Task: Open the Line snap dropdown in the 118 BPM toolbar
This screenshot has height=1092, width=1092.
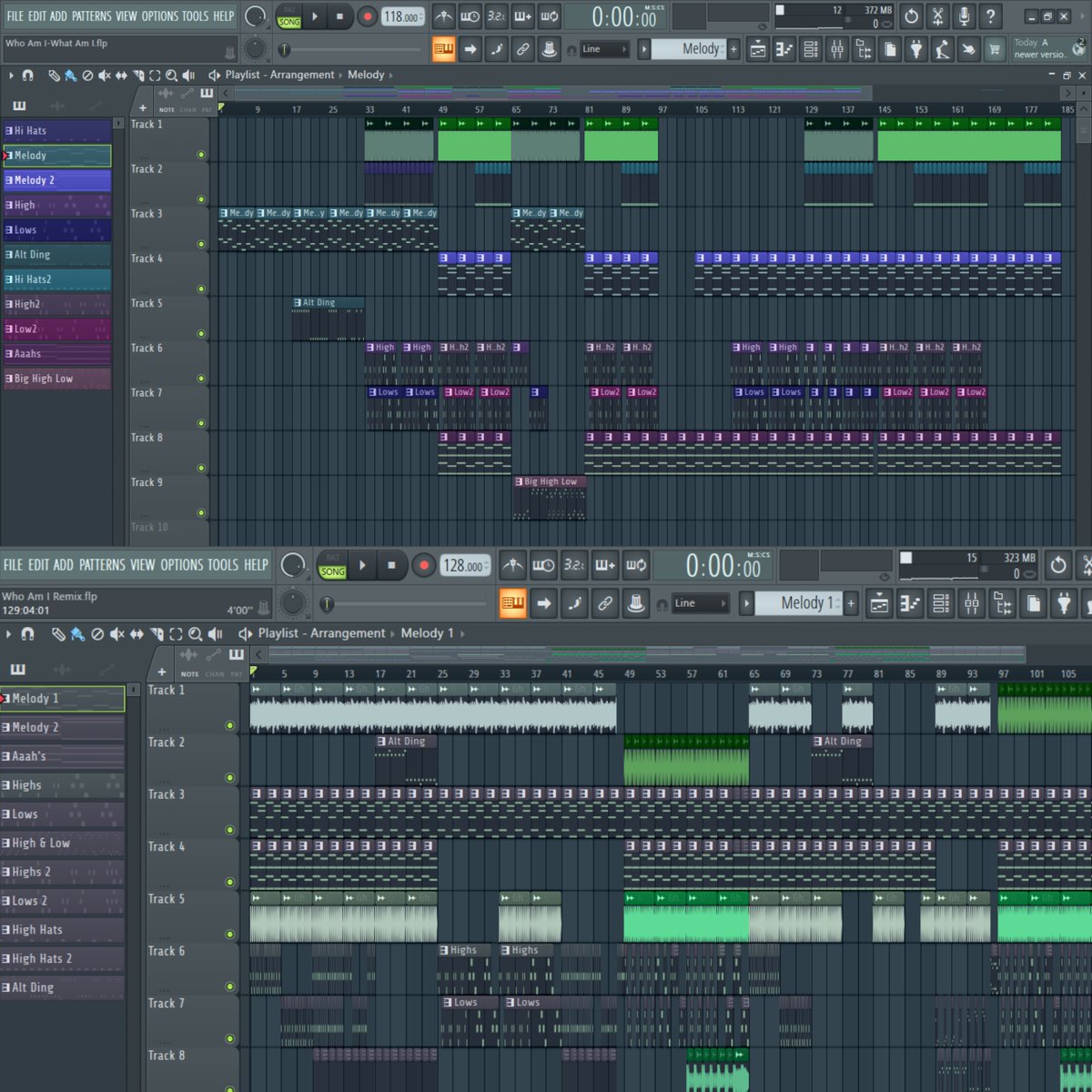Action: (x=605, y=49)
